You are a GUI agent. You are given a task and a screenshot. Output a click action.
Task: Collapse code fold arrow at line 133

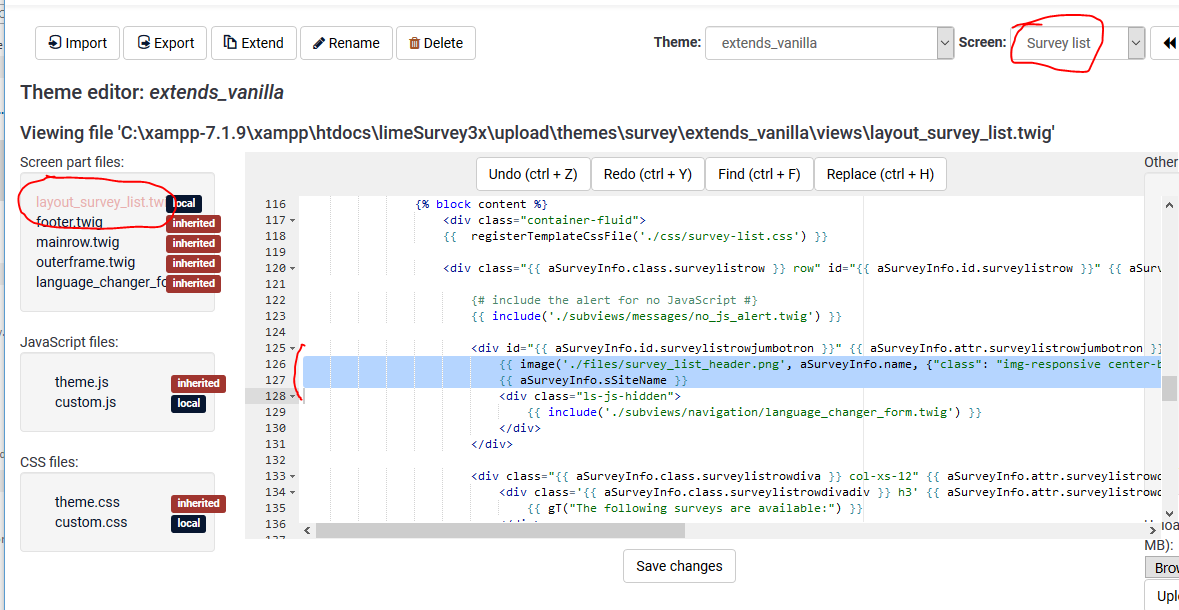(x=291, y=476)
